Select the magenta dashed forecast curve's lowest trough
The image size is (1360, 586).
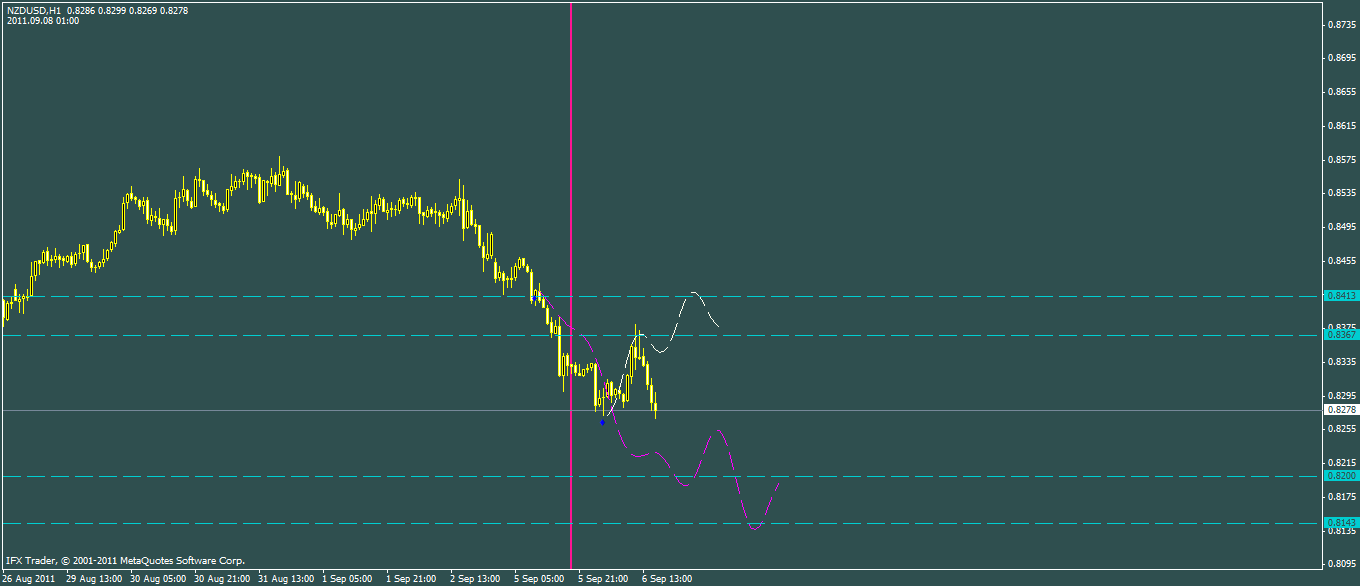coord(754,528)
